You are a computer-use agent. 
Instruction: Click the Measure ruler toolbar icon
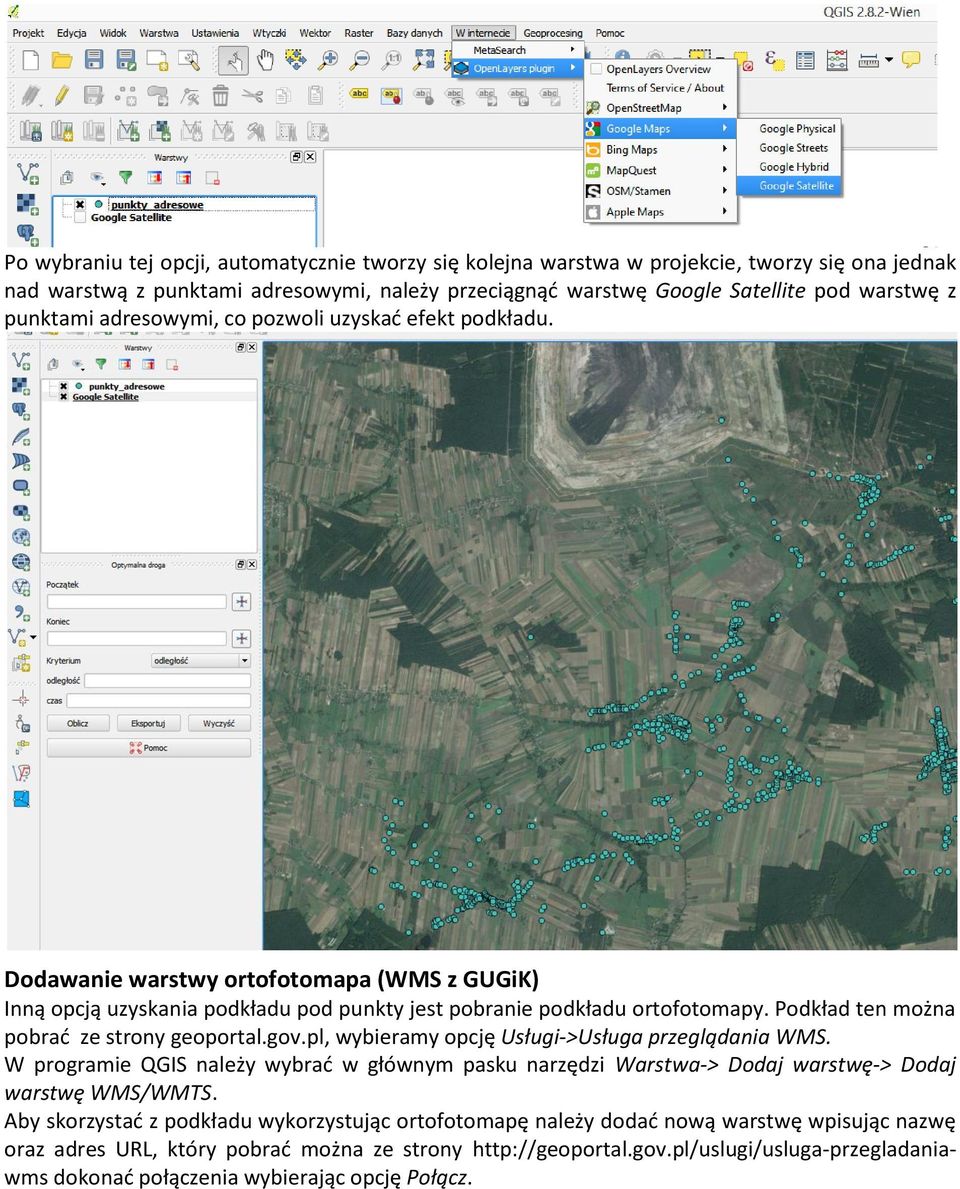coord(868,60)
